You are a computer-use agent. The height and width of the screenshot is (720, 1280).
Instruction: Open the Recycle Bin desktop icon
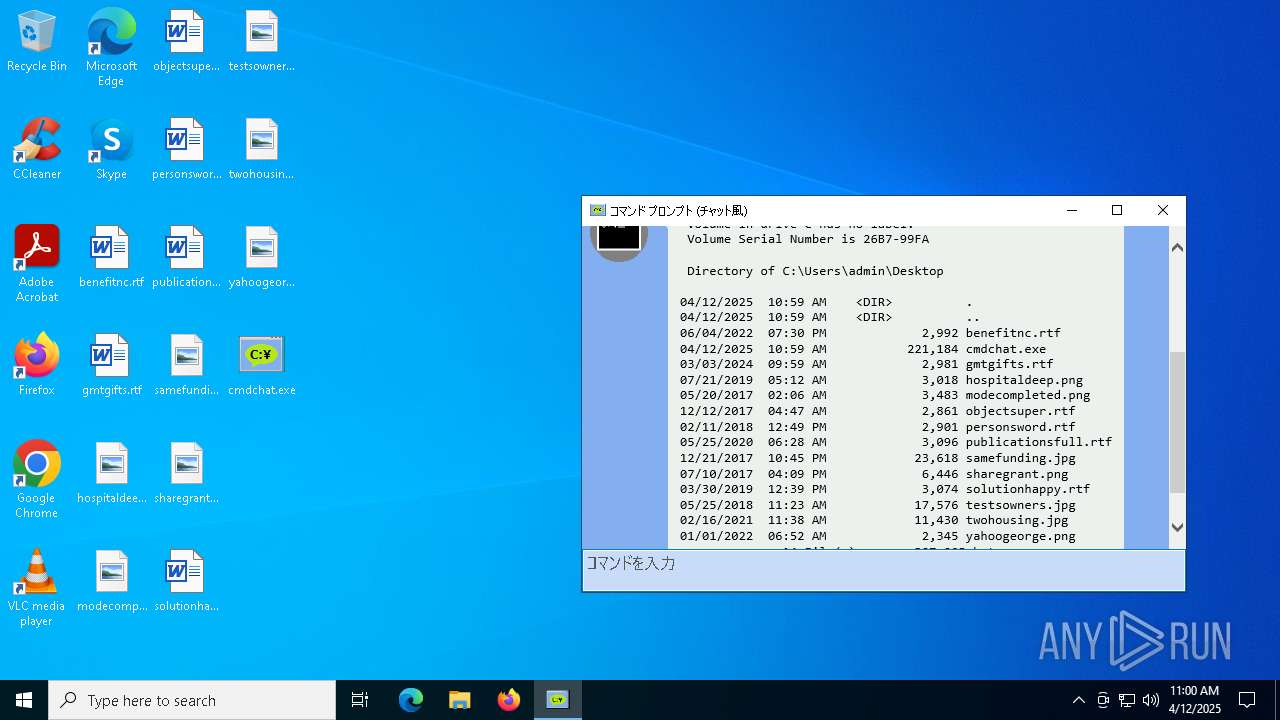tap(37, 43)
